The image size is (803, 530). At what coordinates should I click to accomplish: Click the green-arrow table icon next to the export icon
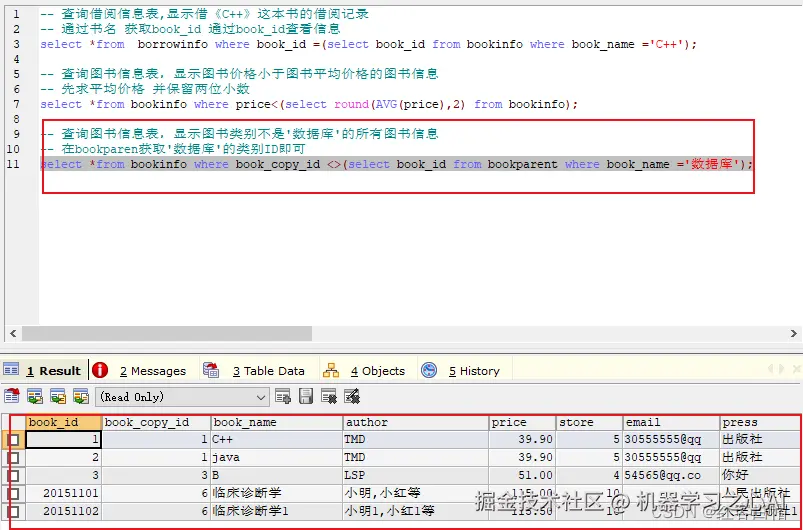click(35, 396)
